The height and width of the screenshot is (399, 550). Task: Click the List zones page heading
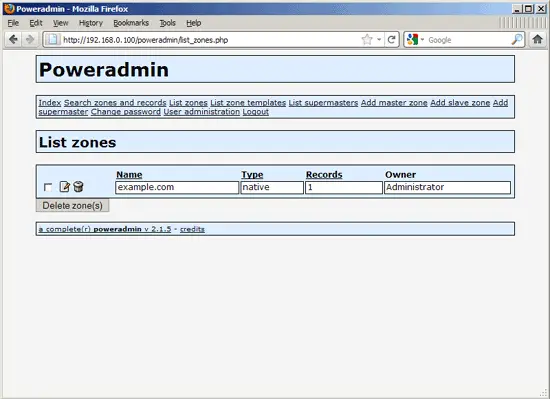click(x=78, y=142)
